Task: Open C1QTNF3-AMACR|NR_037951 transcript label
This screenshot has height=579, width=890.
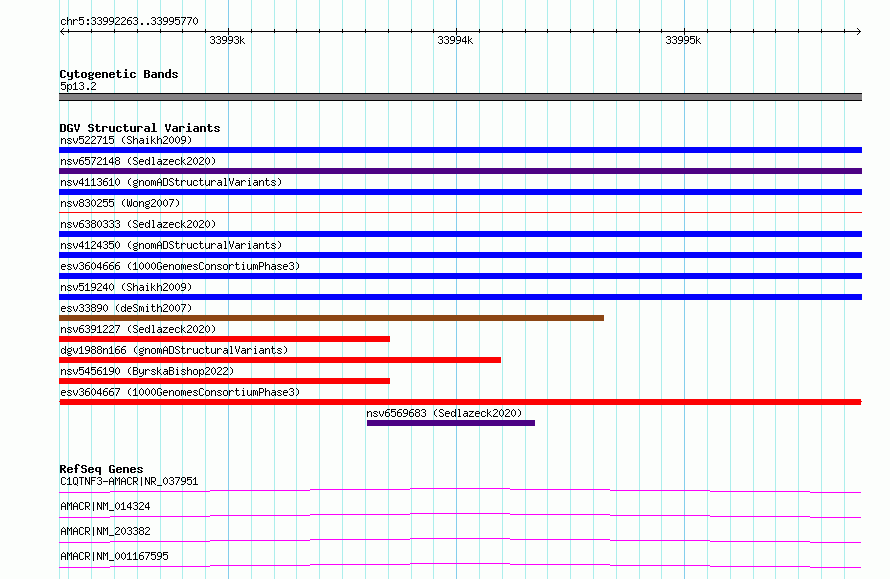Action: click(x=129, y=481)
